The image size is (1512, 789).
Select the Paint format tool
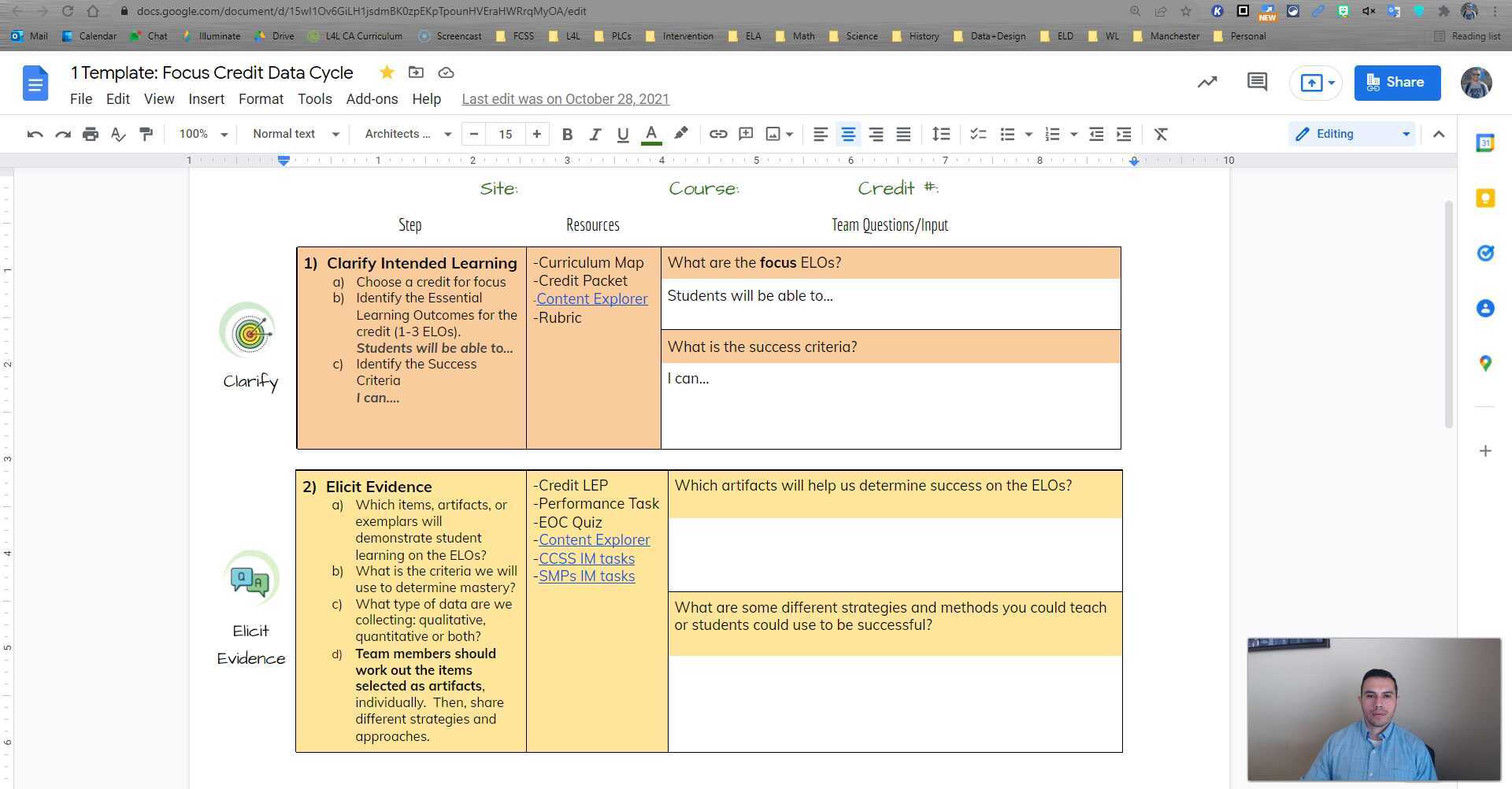click(146, 135)
